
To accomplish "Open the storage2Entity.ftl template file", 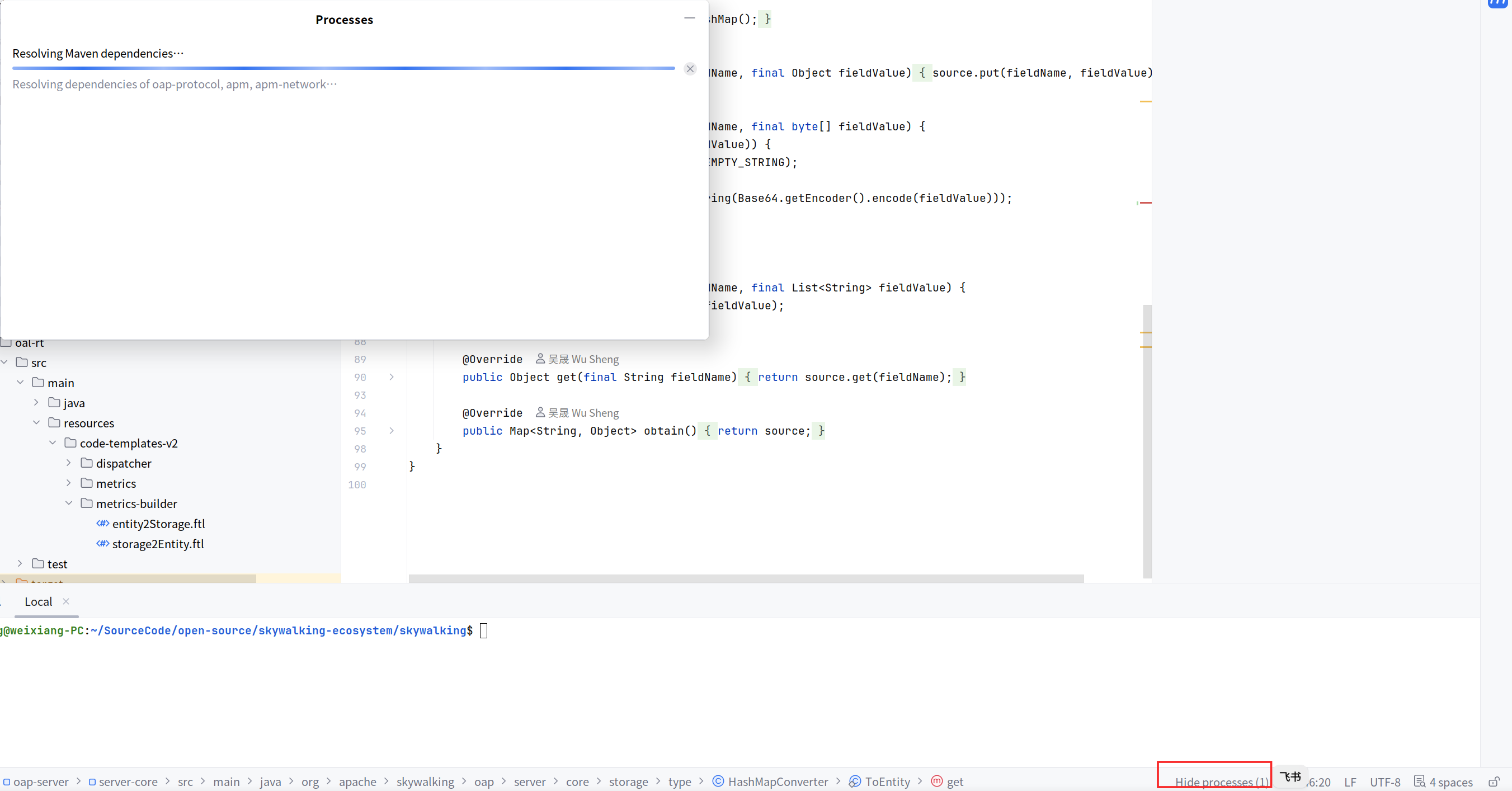I will click(157, 543).
